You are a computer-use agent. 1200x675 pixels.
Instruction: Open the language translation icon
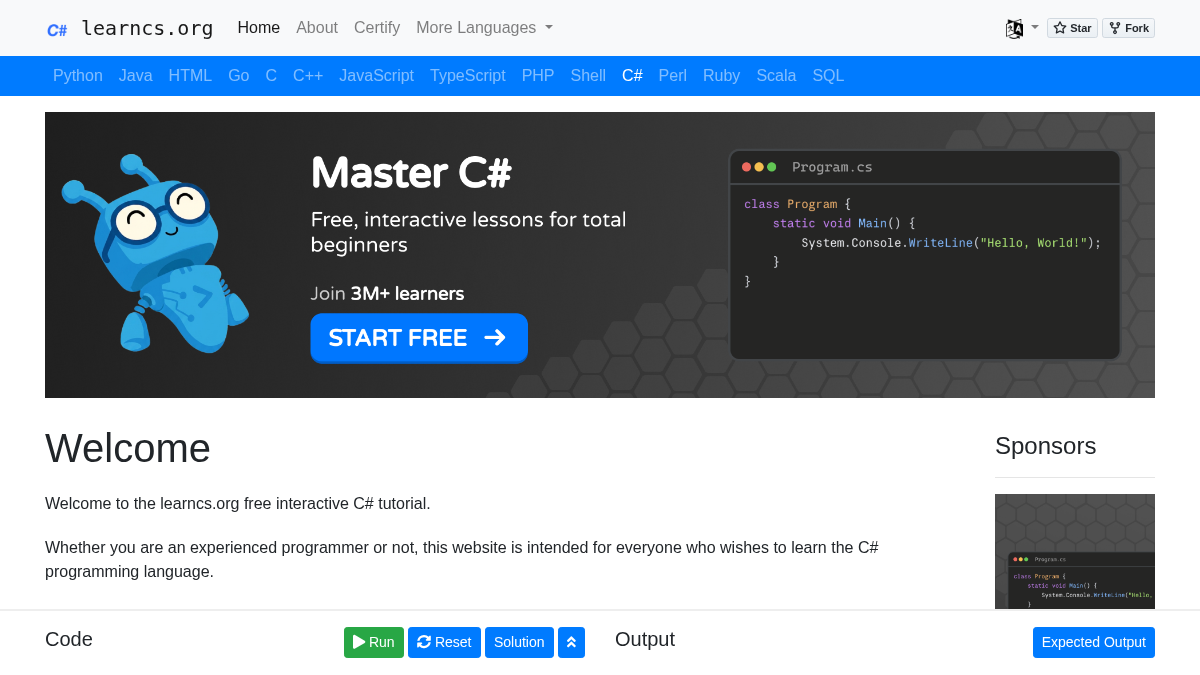click(x=1014, y=28)
